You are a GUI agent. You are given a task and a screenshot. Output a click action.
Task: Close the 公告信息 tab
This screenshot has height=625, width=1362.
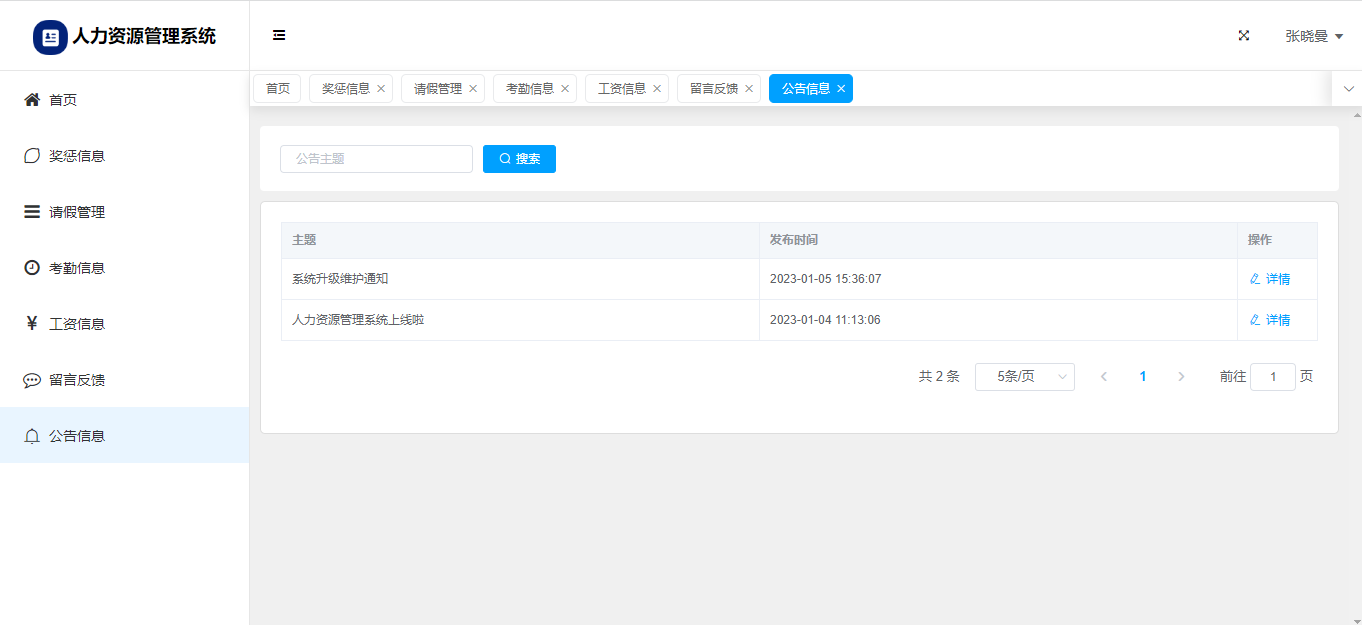(841, 89)
